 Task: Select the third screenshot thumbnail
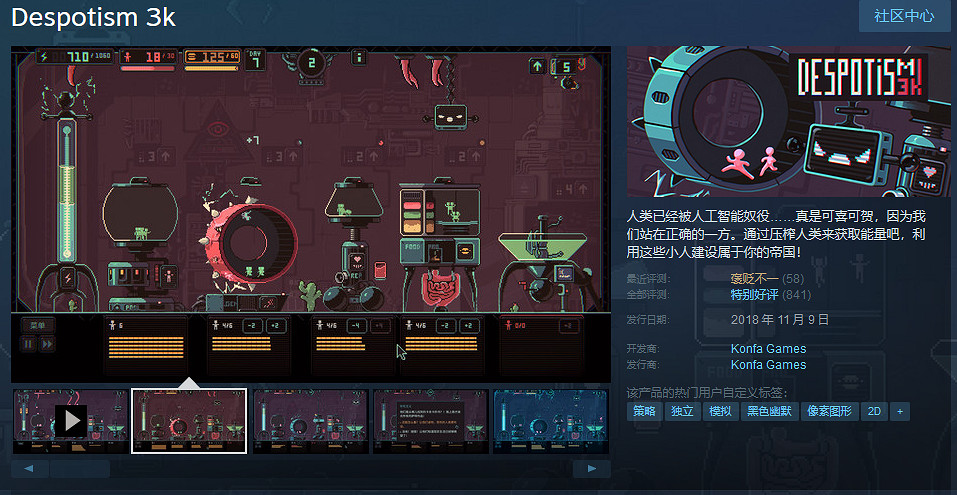click(311, 421)
